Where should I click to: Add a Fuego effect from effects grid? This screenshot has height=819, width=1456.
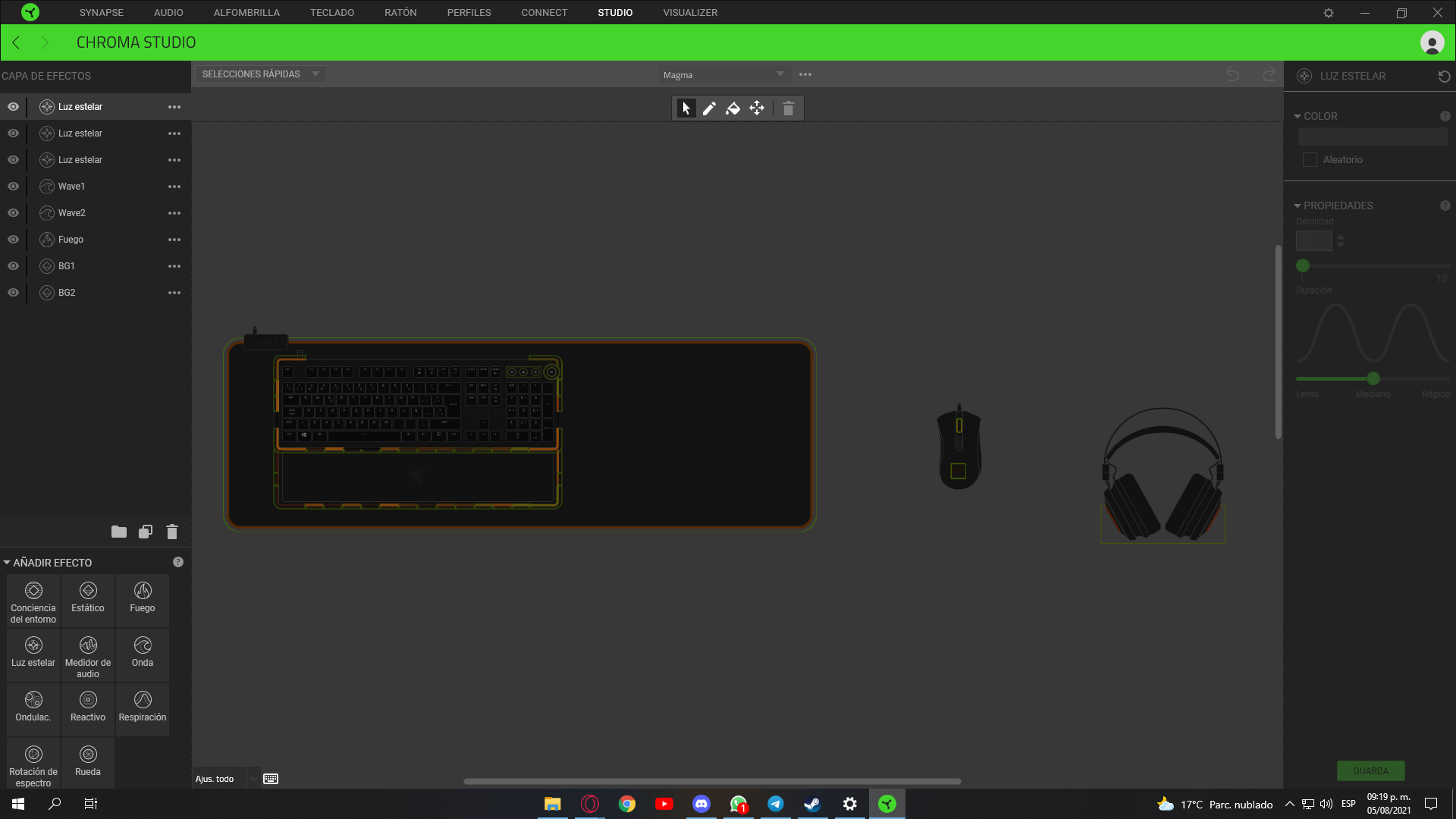tap(143, 601)
